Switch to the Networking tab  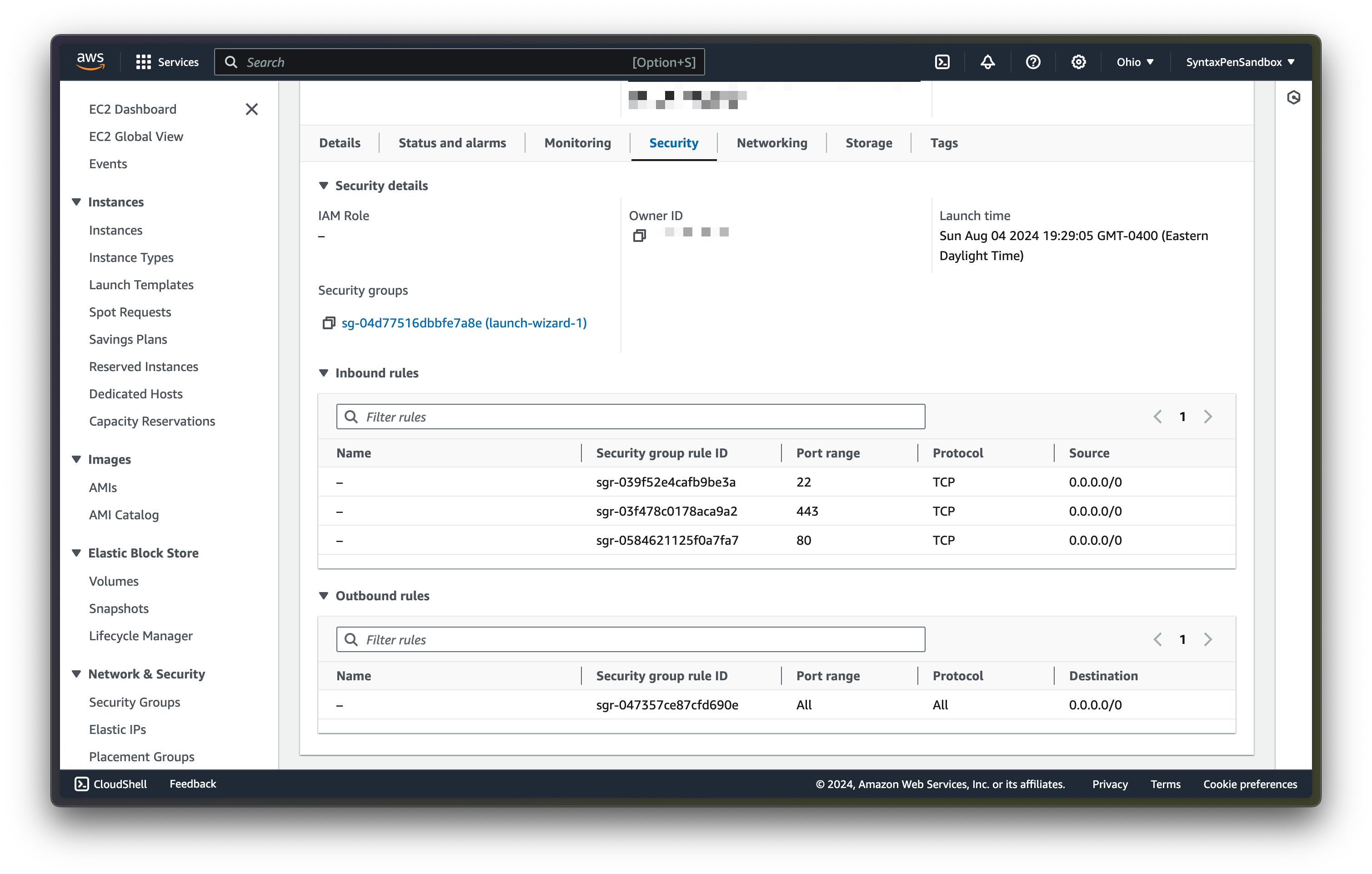point(772,143)
